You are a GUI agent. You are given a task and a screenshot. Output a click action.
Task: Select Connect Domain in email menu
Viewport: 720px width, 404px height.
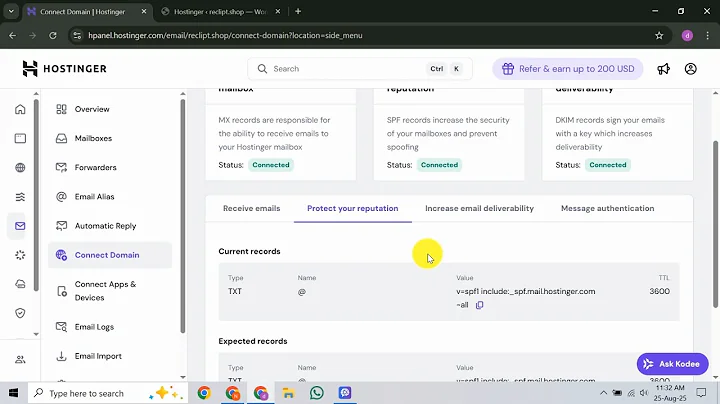pyautogui.click(x=110, y=255)
